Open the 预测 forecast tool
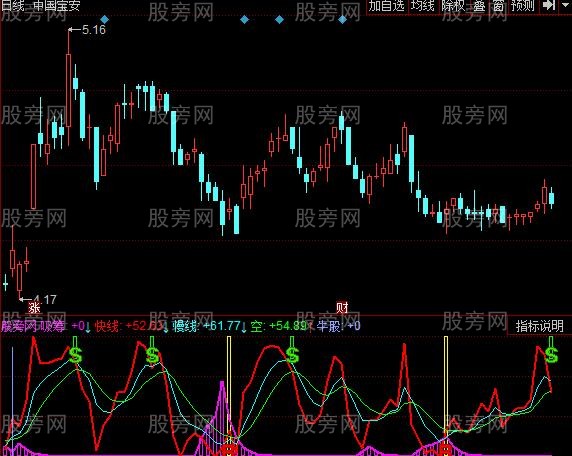Viewport: 572px width, 456px height. pyautogui.click(x=523, y=6)
